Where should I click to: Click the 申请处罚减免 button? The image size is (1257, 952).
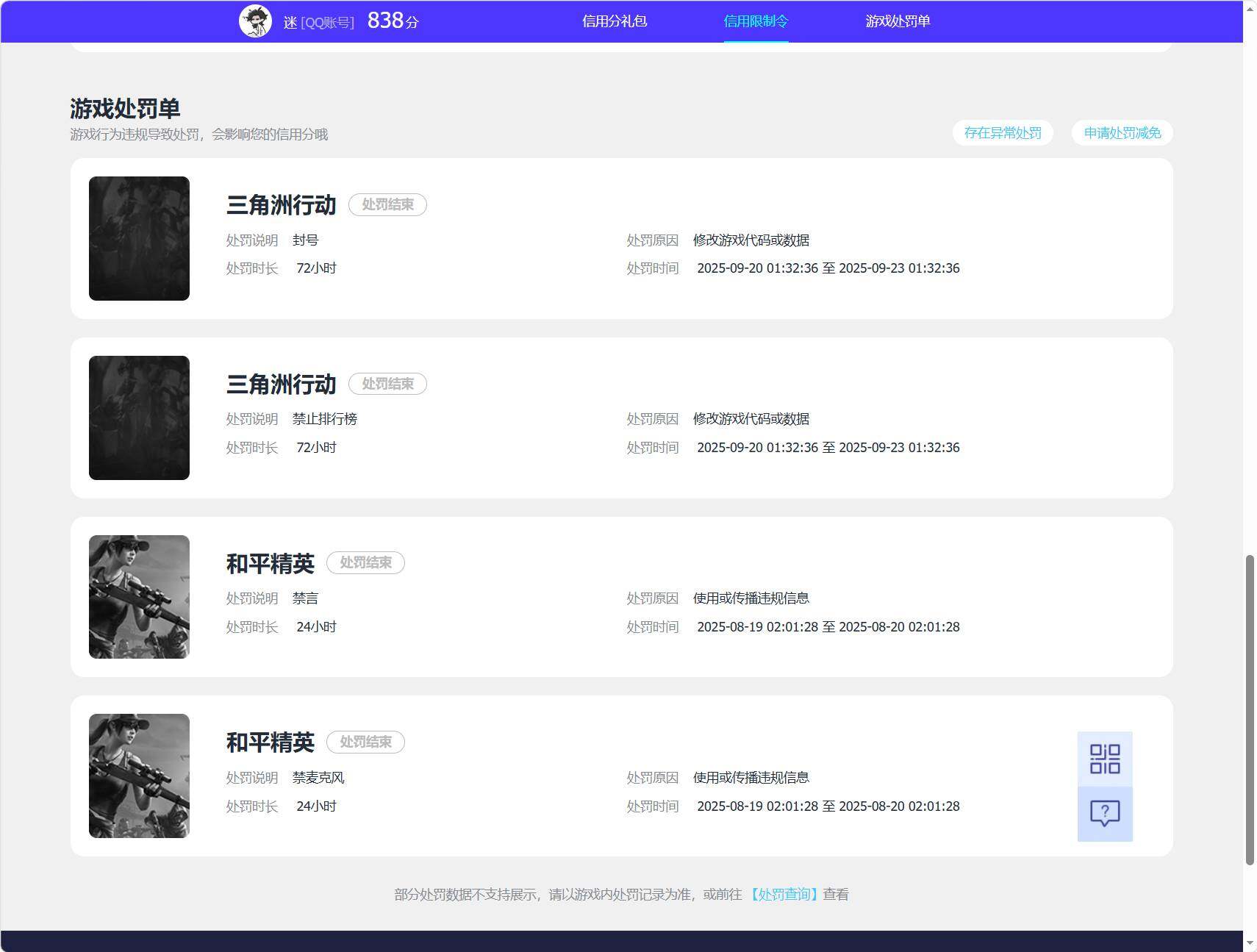pyautogui.click(x=1122, y=133)
